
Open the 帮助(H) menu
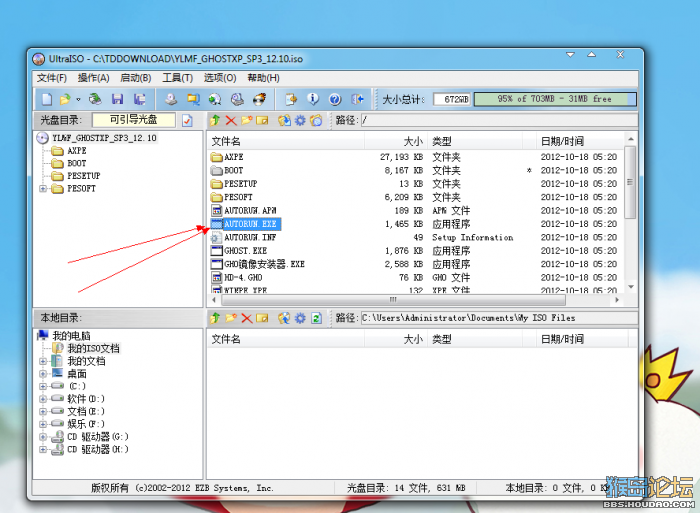coord(263,78)
